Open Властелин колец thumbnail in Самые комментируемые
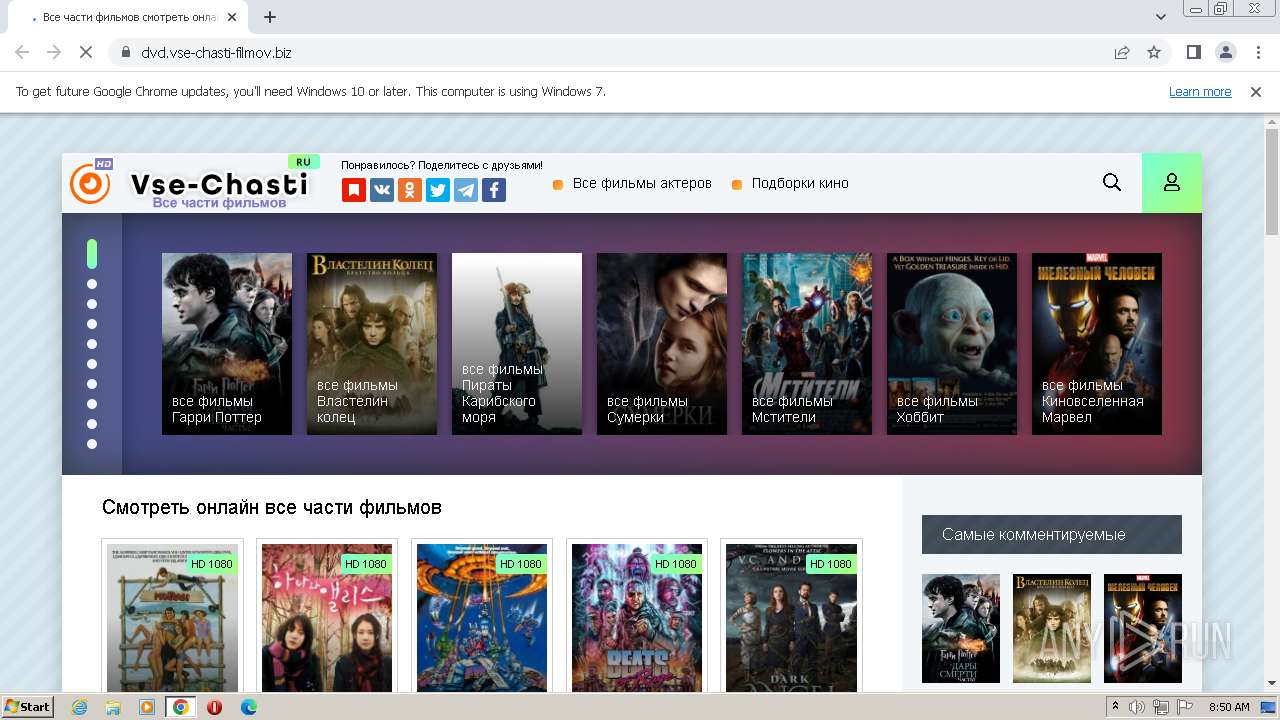 1052,628
